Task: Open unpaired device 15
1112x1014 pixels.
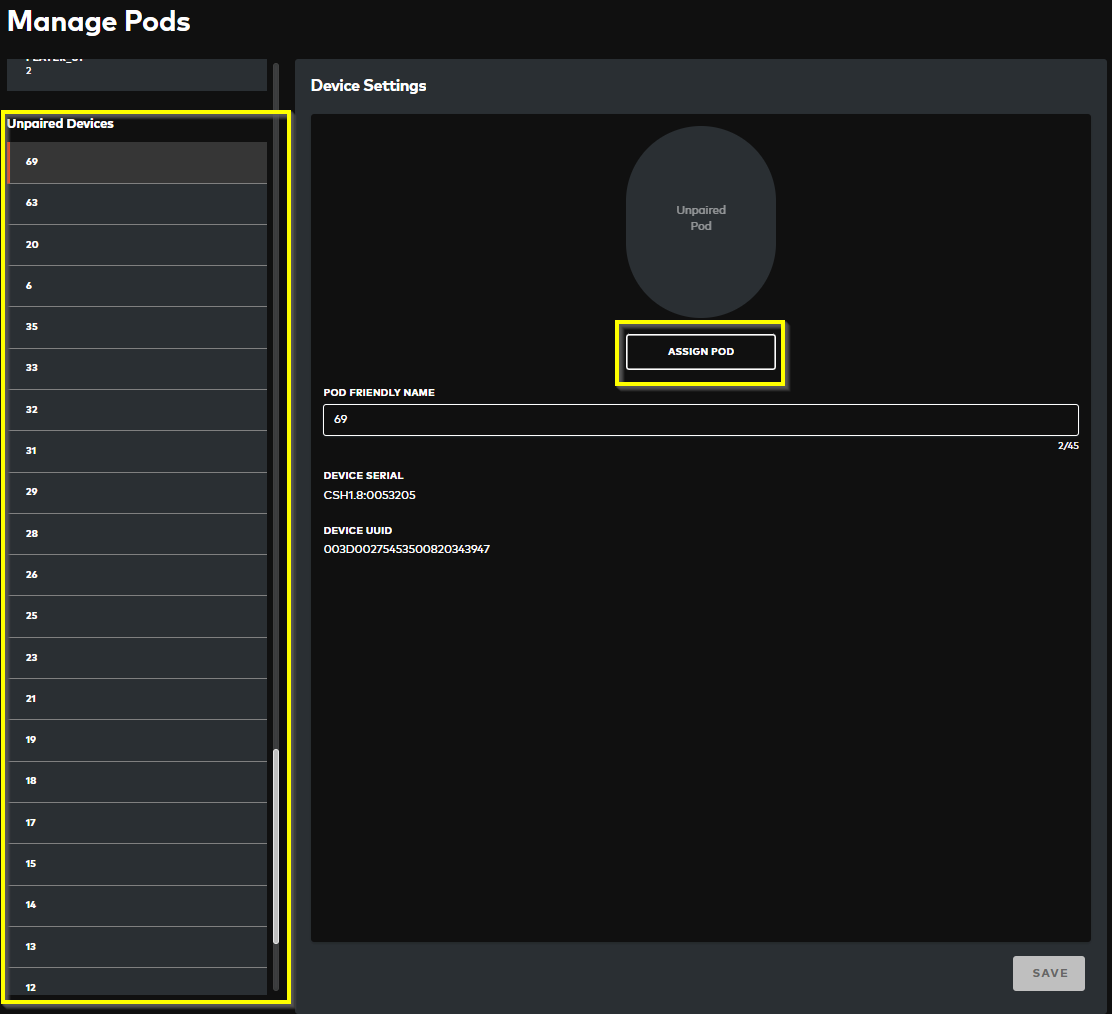Action: [137, 864]
